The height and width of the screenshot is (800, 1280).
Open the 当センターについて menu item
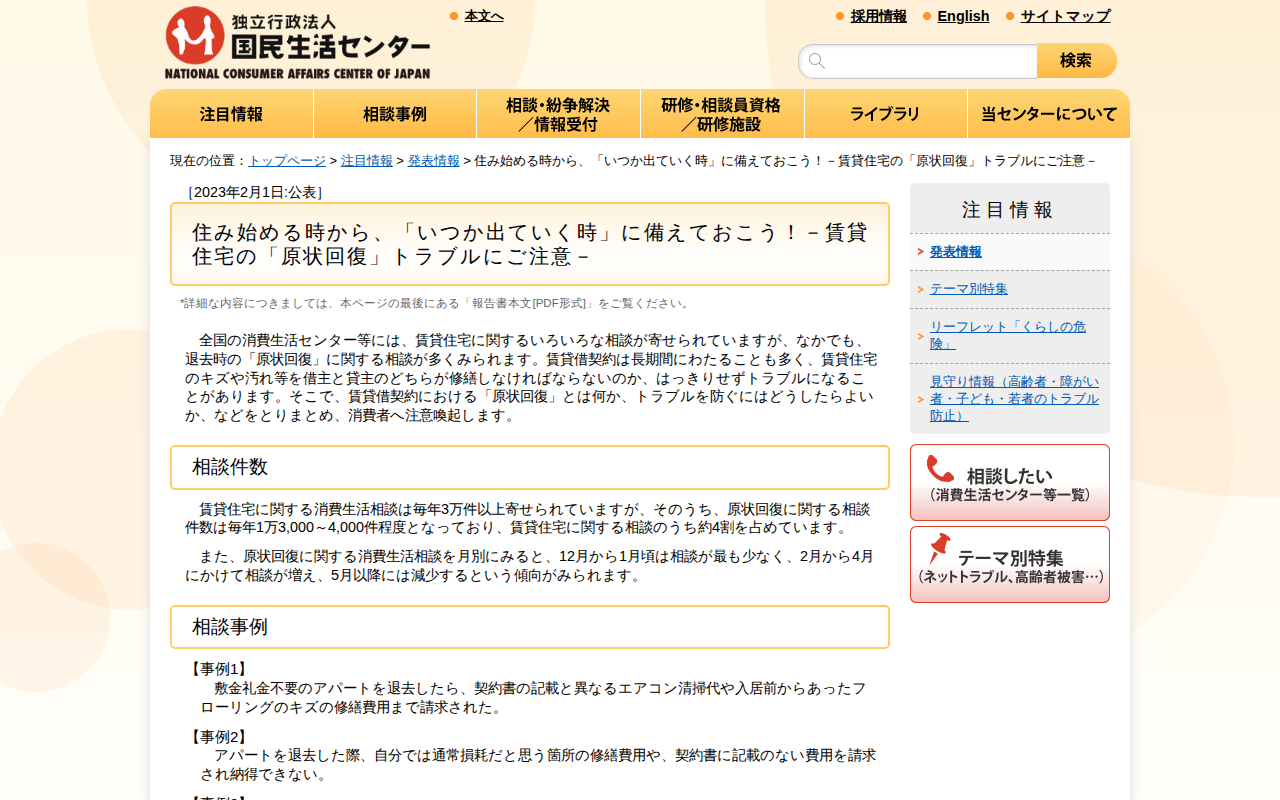click(1048, 113)
